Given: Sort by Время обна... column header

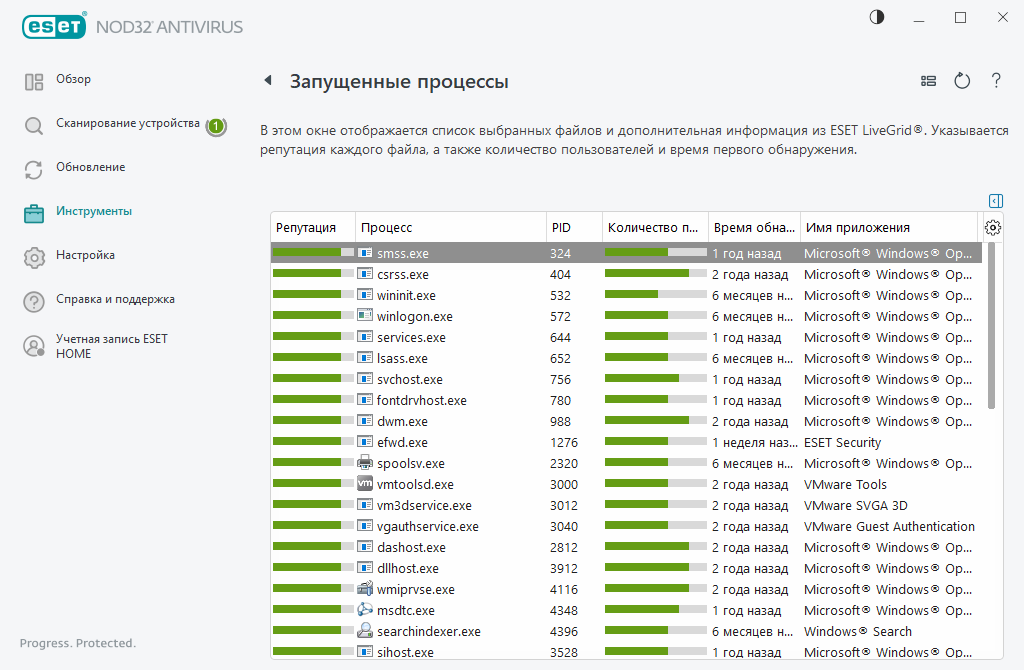Looking at the screenshot, I should [x=754, y=227].
